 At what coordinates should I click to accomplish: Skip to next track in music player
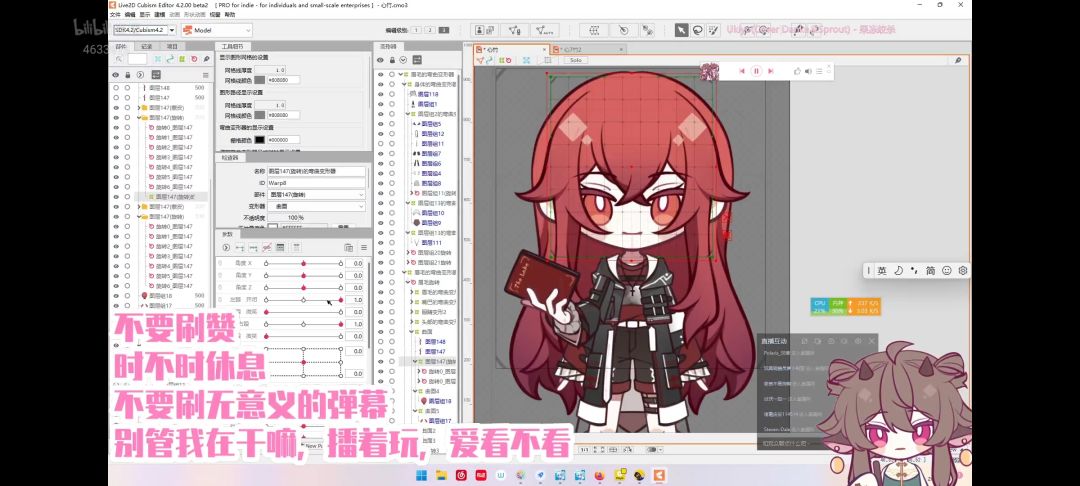(x=771, y=71)
